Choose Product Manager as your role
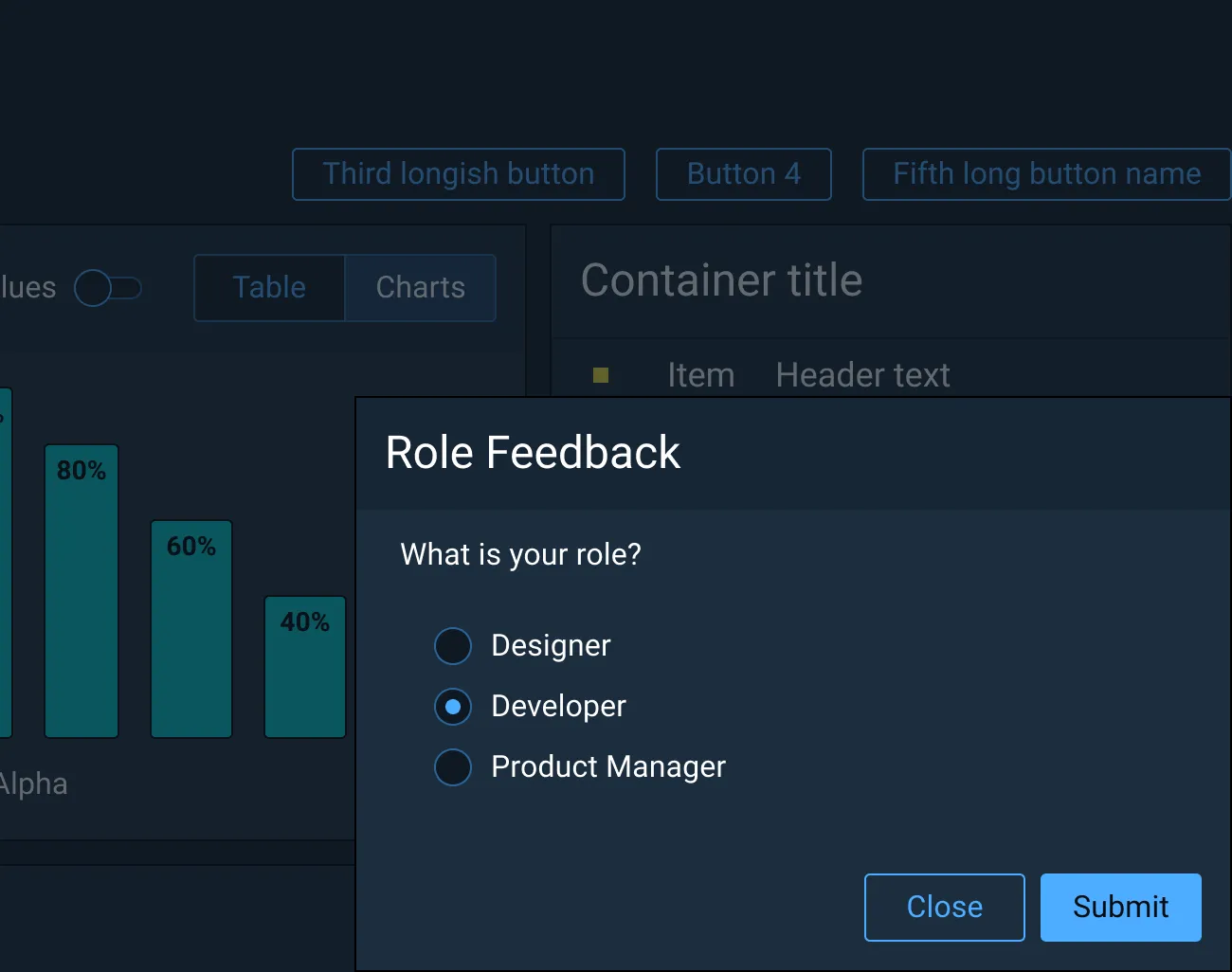 [453, 767]
